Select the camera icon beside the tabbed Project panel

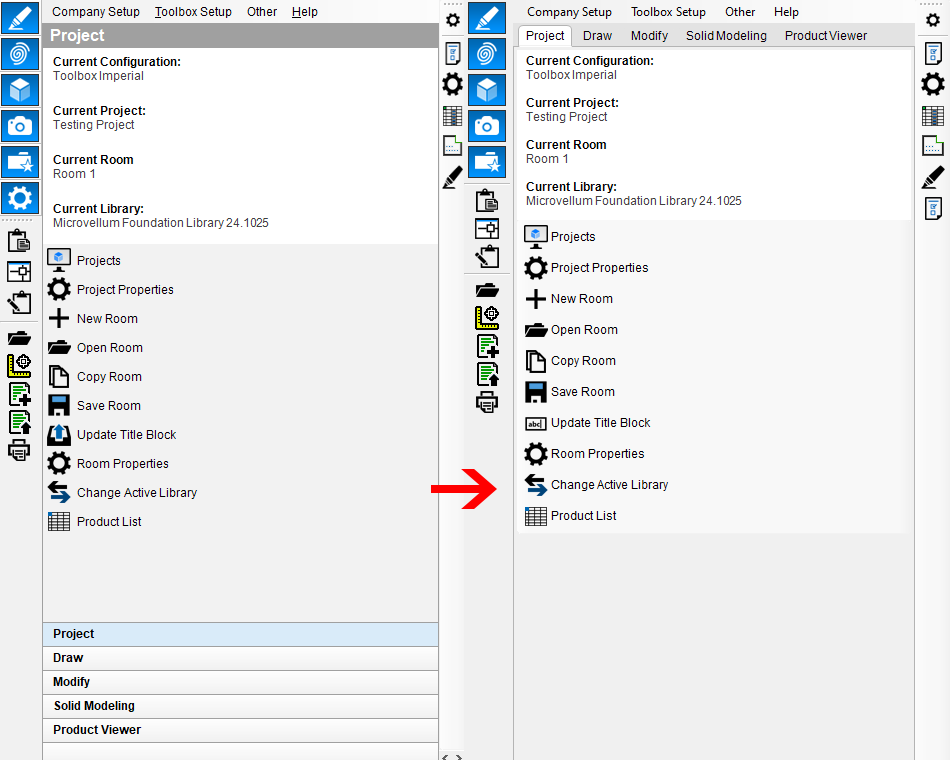point(486,125)
